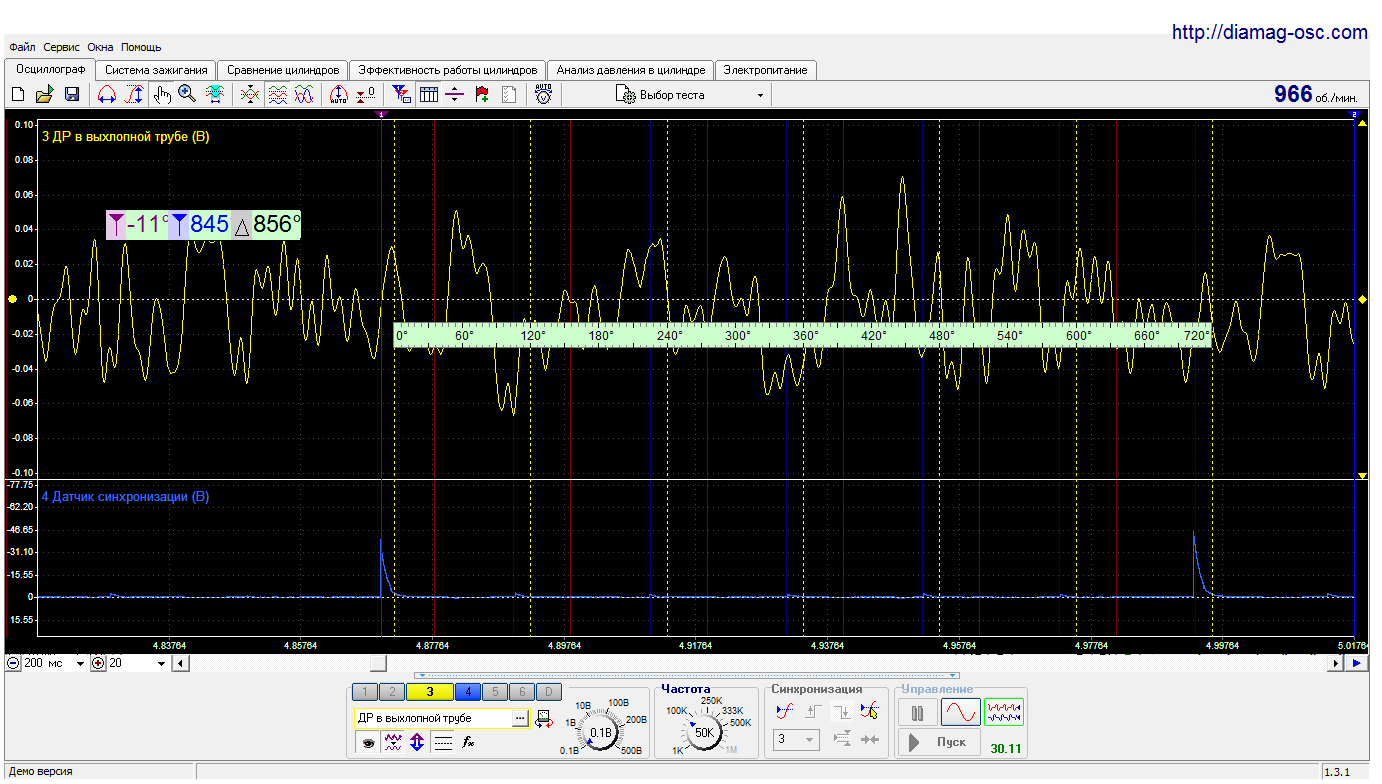Image resolution: width=1382 pixels, height=784 pixels.
Task: Click the Пуск start button
Action: pos(939,742)
